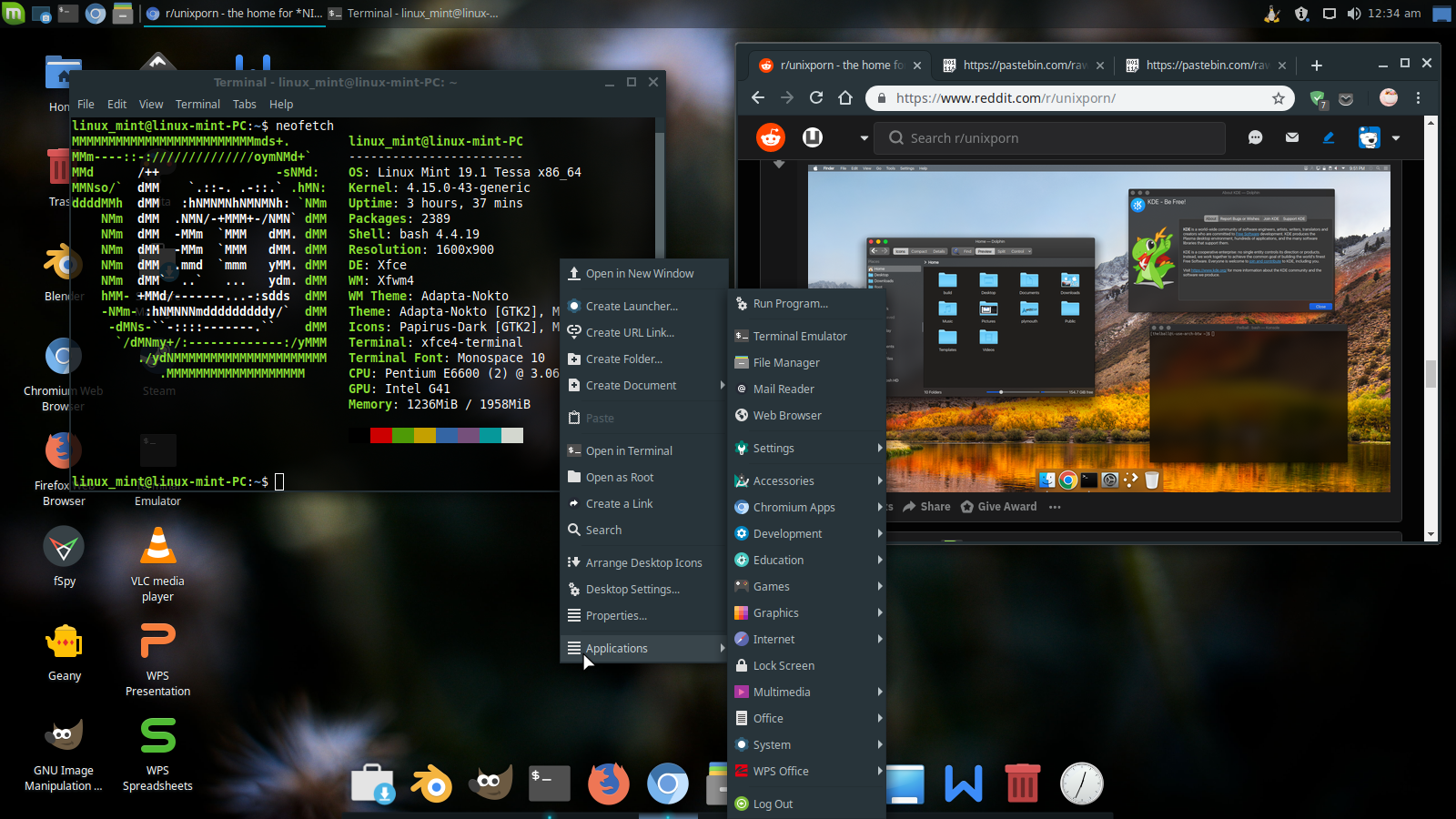Click Share under the Reddit post
1456x819 pixels.
[x=926, y=507]
